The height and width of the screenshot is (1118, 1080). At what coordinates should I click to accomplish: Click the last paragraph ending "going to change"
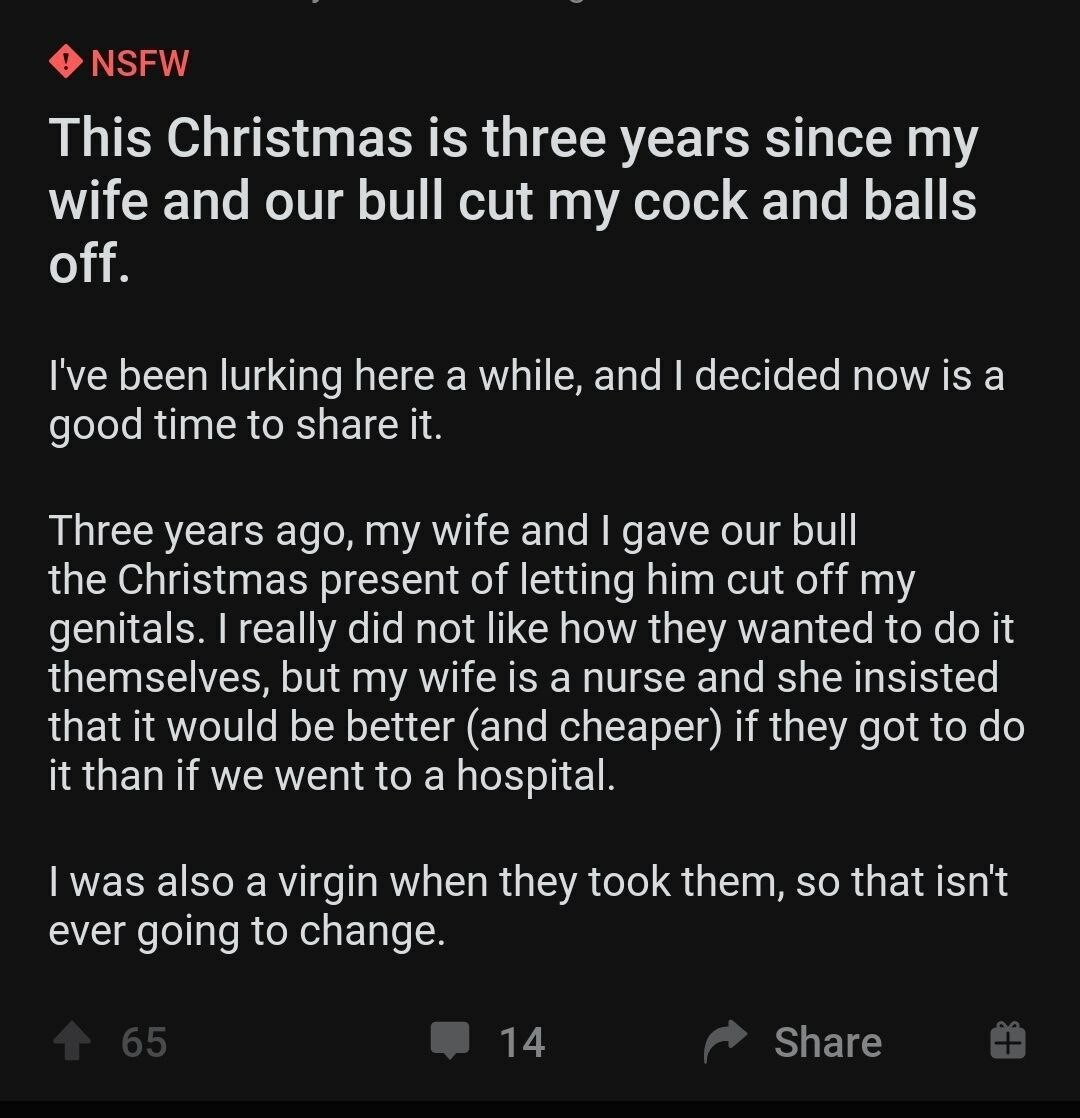[528, 906]
